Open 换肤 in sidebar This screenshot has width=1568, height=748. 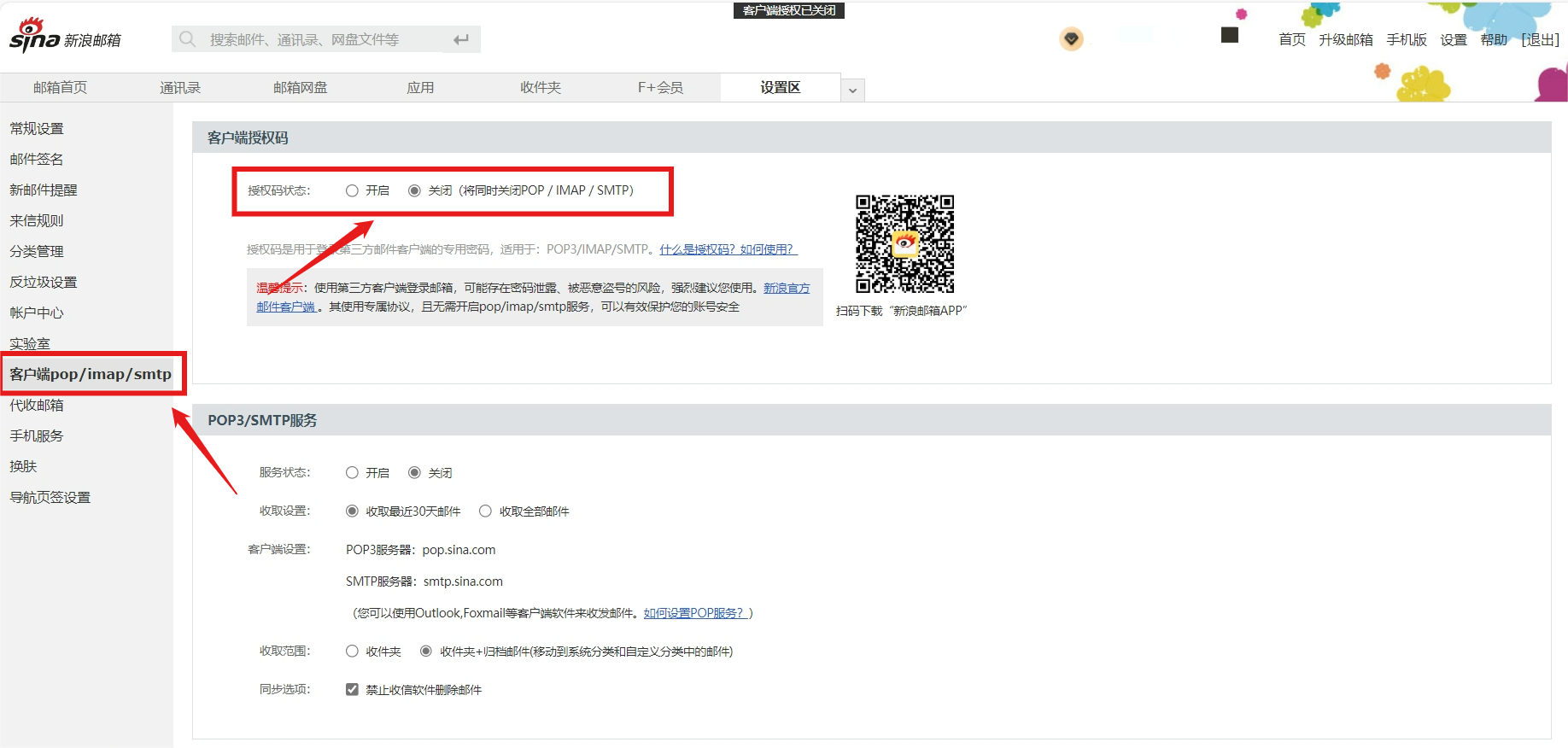(23, 466)
